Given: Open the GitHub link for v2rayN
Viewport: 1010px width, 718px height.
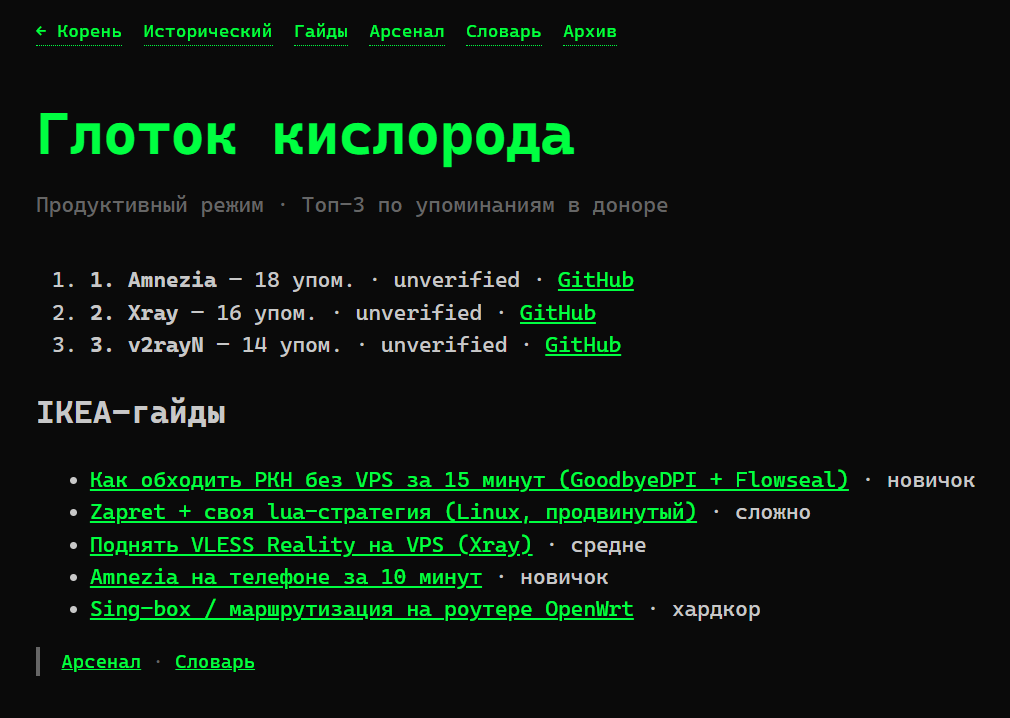Looking at the screenshot, I should pyautogui.click(x=583, y=345).
